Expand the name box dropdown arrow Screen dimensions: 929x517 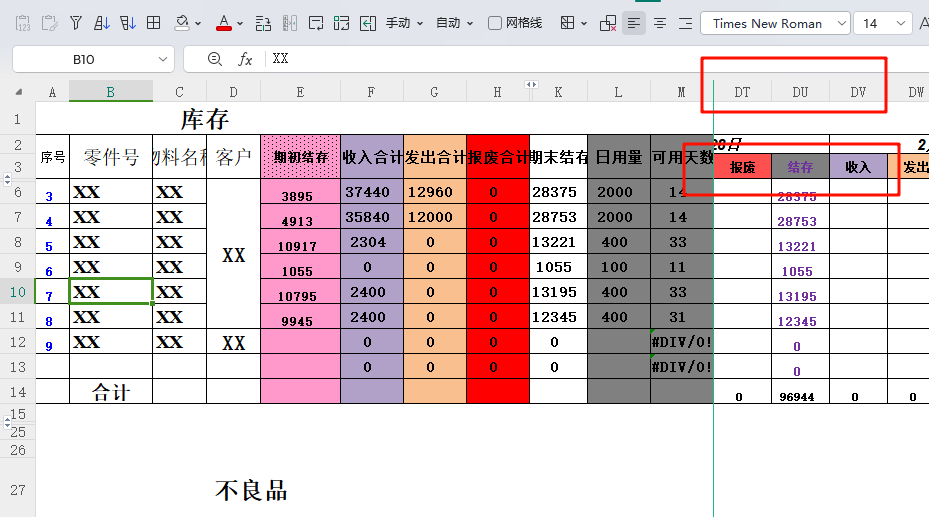[x=162, y=59]
